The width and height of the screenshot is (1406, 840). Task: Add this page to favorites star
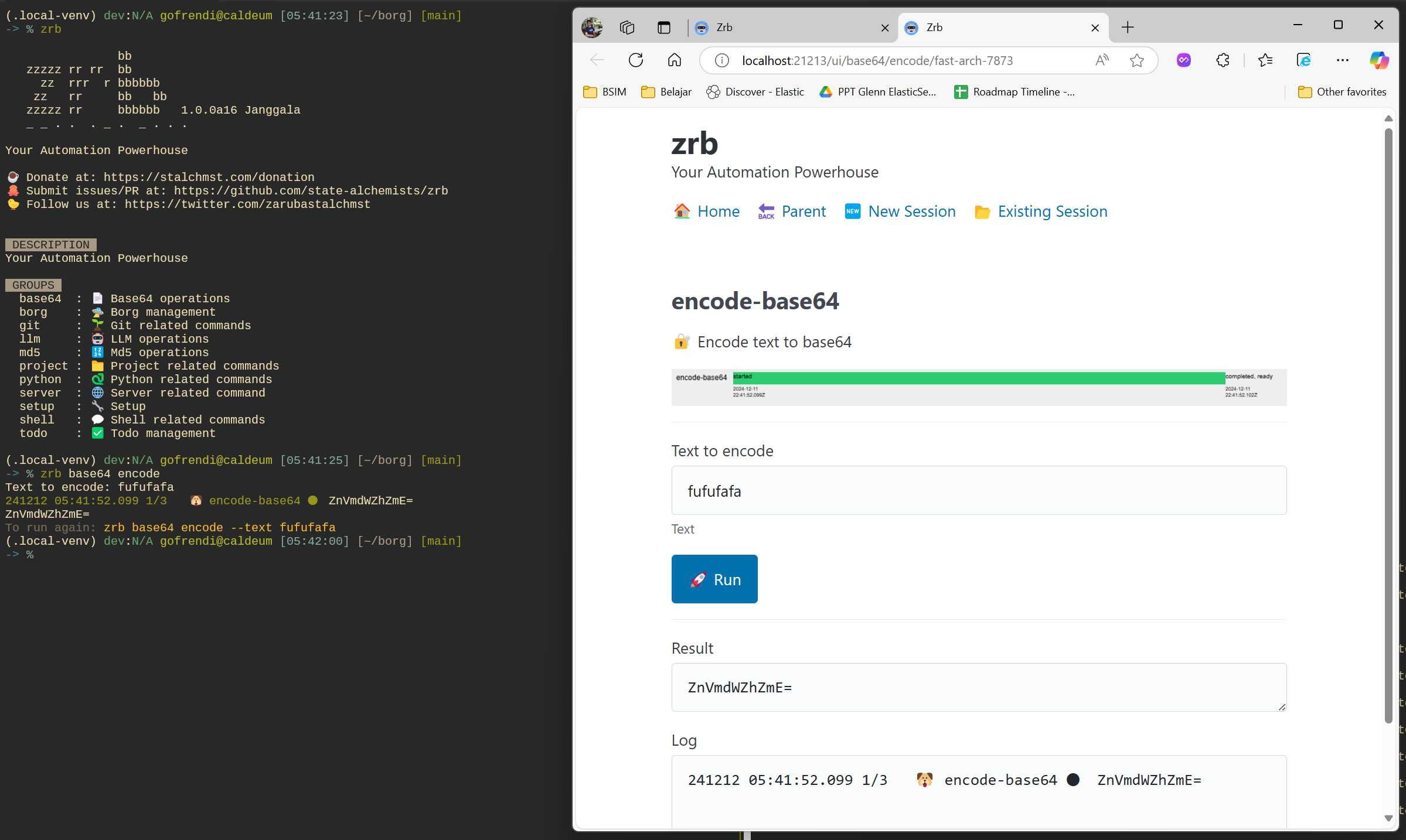click(x=1137, y=60)
